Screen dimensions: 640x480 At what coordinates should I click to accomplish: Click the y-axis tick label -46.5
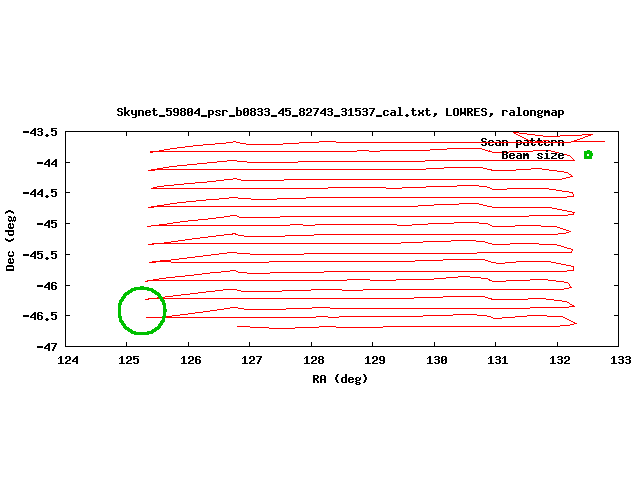tap(40, 316)
